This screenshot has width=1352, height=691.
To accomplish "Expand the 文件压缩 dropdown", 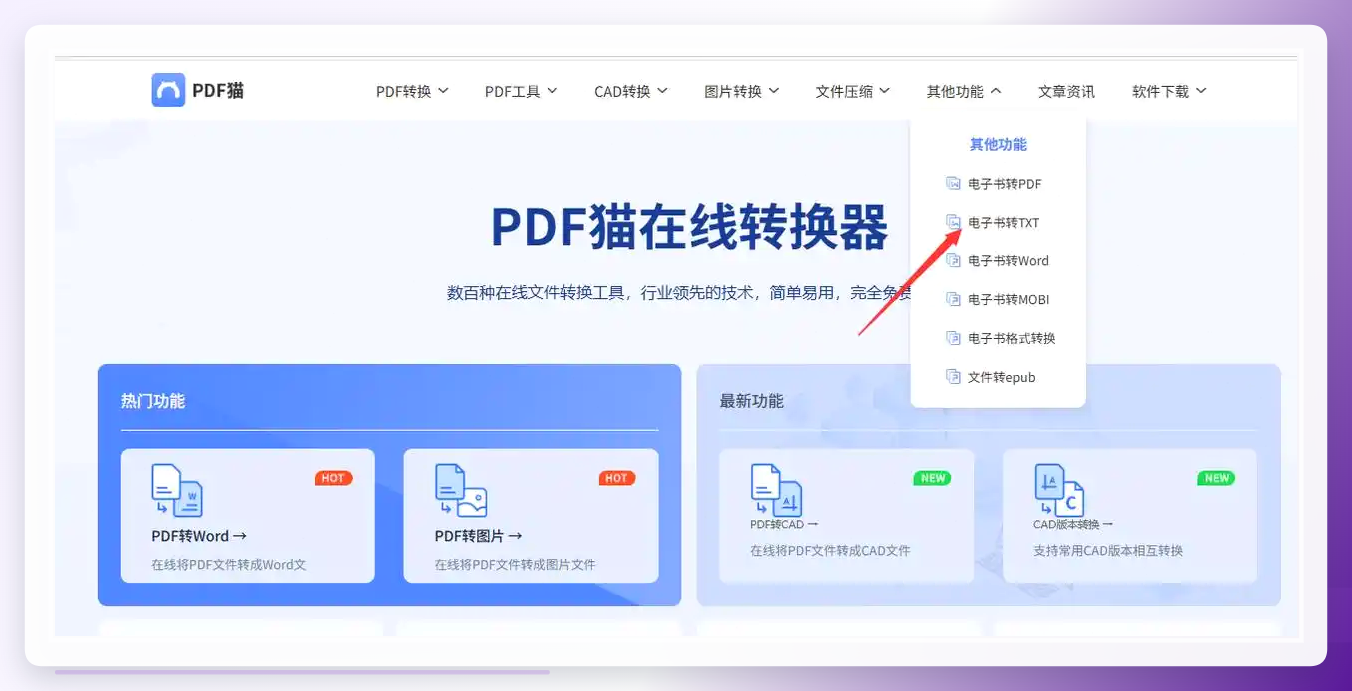I will point(852,91).
